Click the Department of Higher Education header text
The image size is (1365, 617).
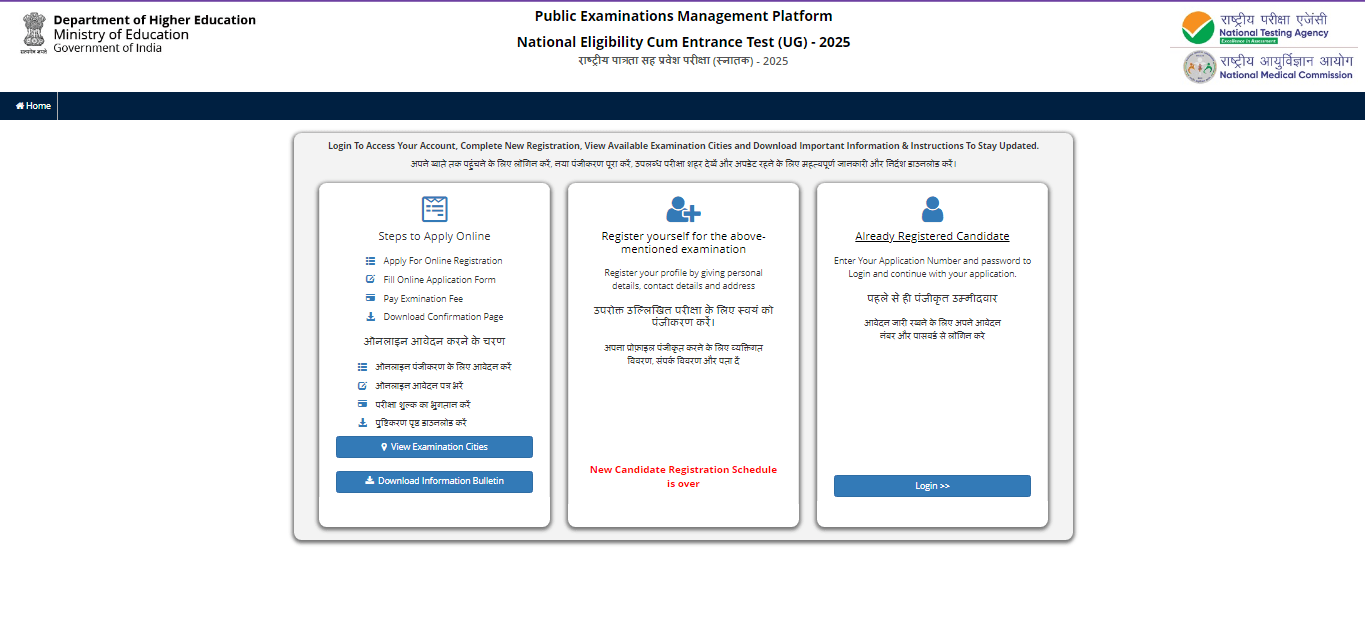pos(154,20)
